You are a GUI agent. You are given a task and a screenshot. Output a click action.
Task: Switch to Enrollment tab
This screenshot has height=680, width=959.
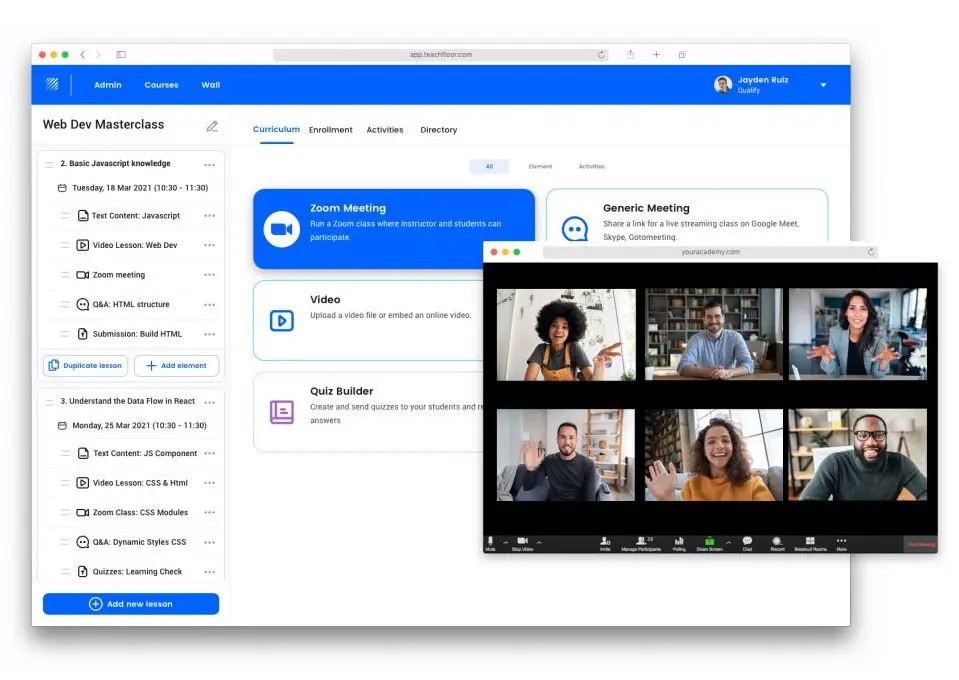point(331,130)
